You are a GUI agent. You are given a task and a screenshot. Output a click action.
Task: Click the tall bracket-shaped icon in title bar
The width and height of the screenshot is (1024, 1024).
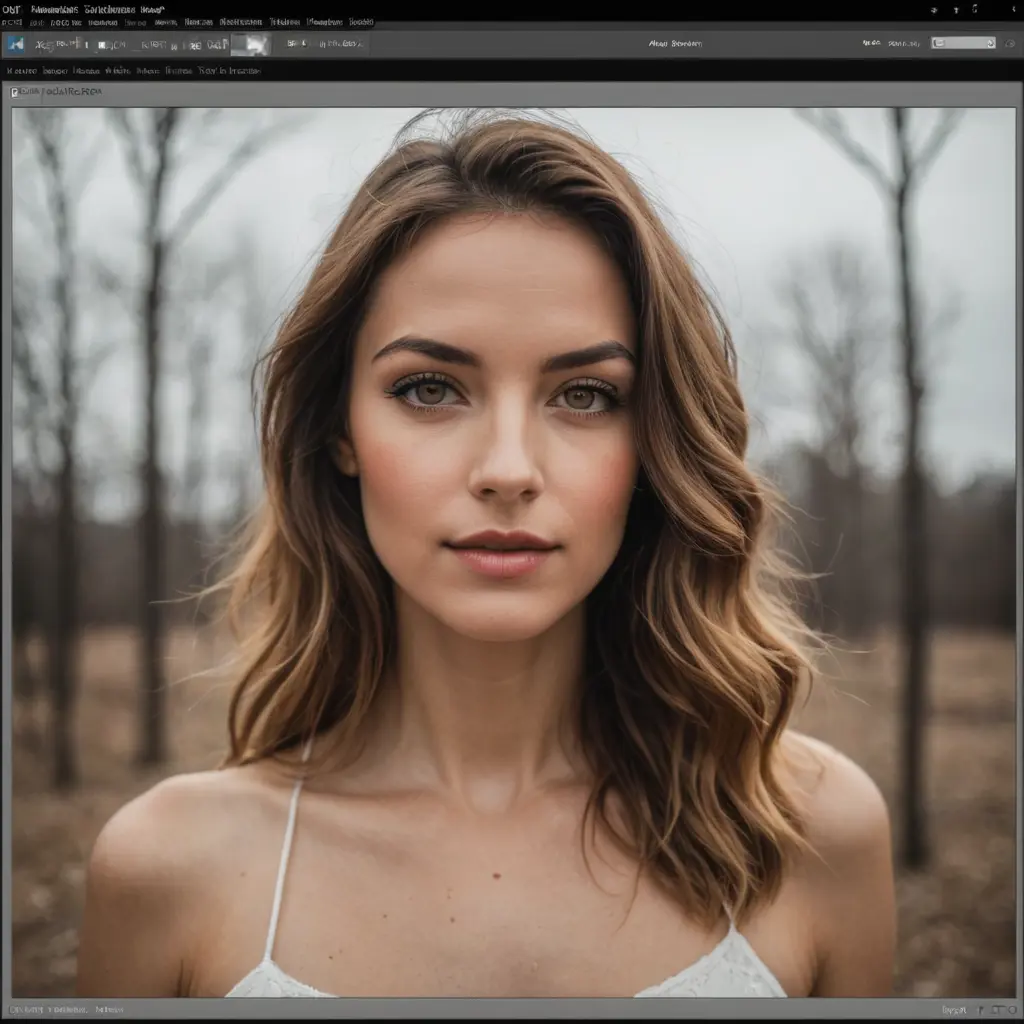click(x=974, y=9)
